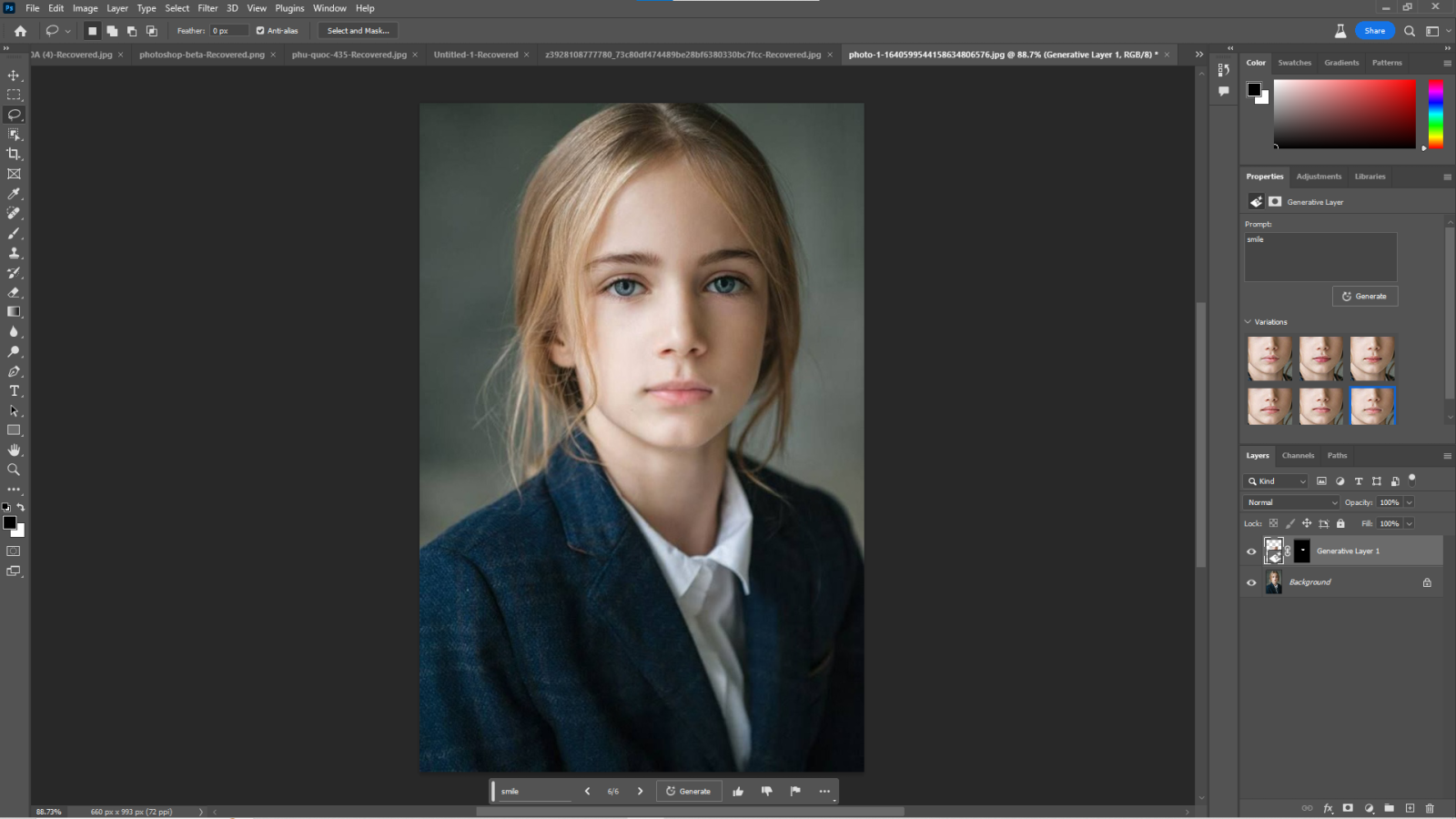Image resolution: width=1456 pixels, height=819 pixels.
Task: Open Opacity value dropdown arrow
Action: [x=1410, y=502]
